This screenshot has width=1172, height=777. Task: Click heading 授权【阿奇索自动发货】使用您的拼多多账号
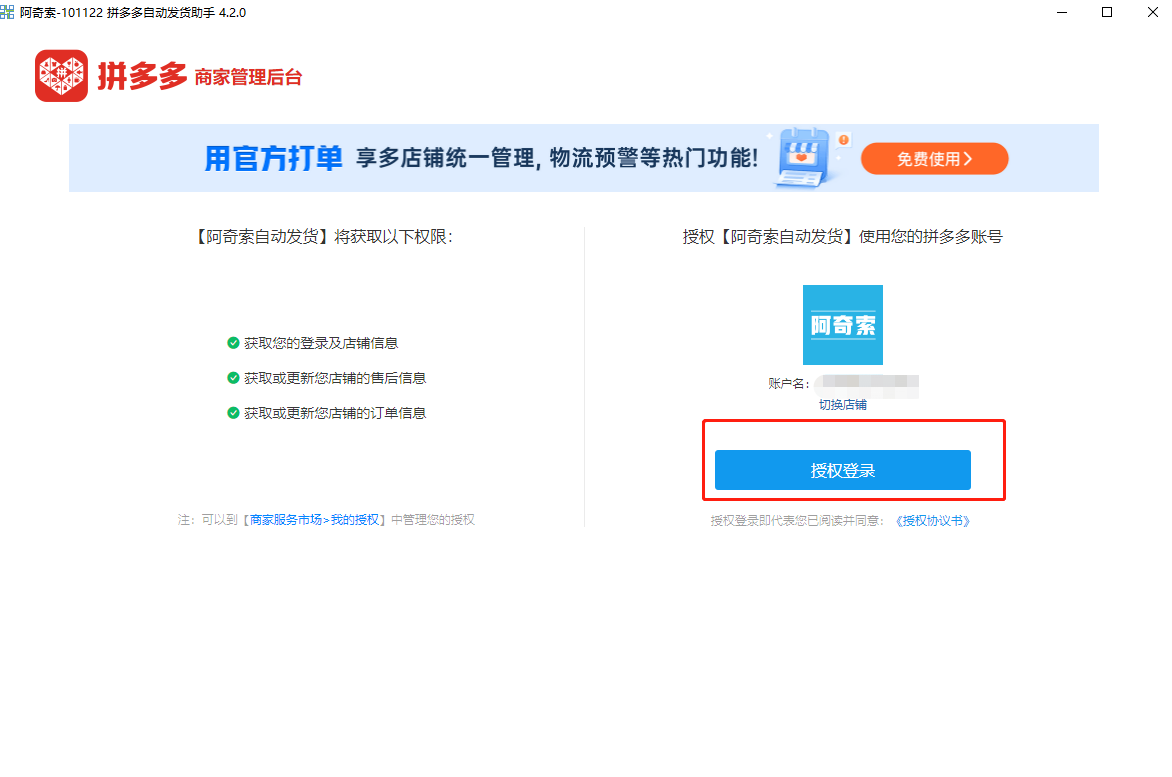coord(842,237)
